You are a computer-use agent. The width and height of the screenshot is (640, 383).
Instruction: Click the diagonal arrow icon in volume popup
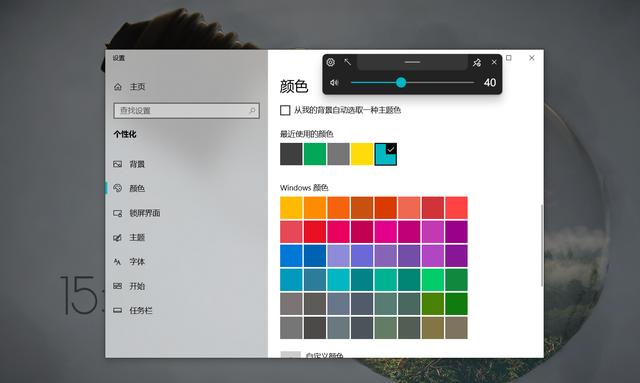tap(347, 62)
